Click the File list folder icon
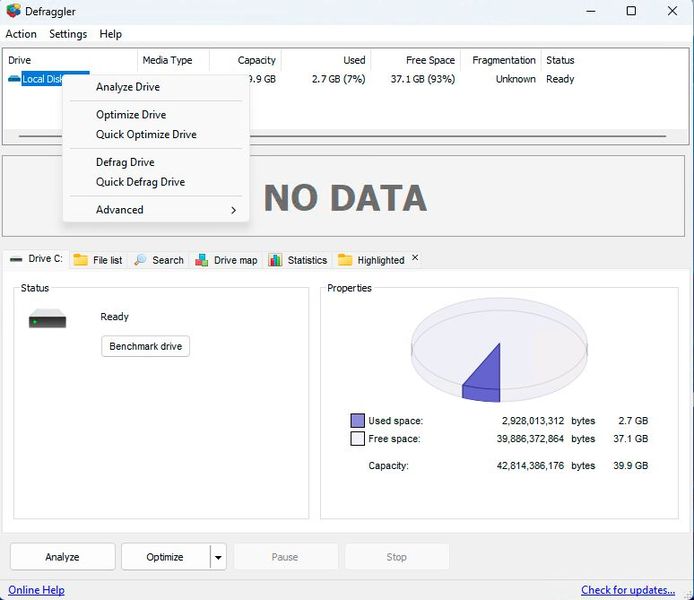Screen dimensions: 694x600 click(81, 260)
